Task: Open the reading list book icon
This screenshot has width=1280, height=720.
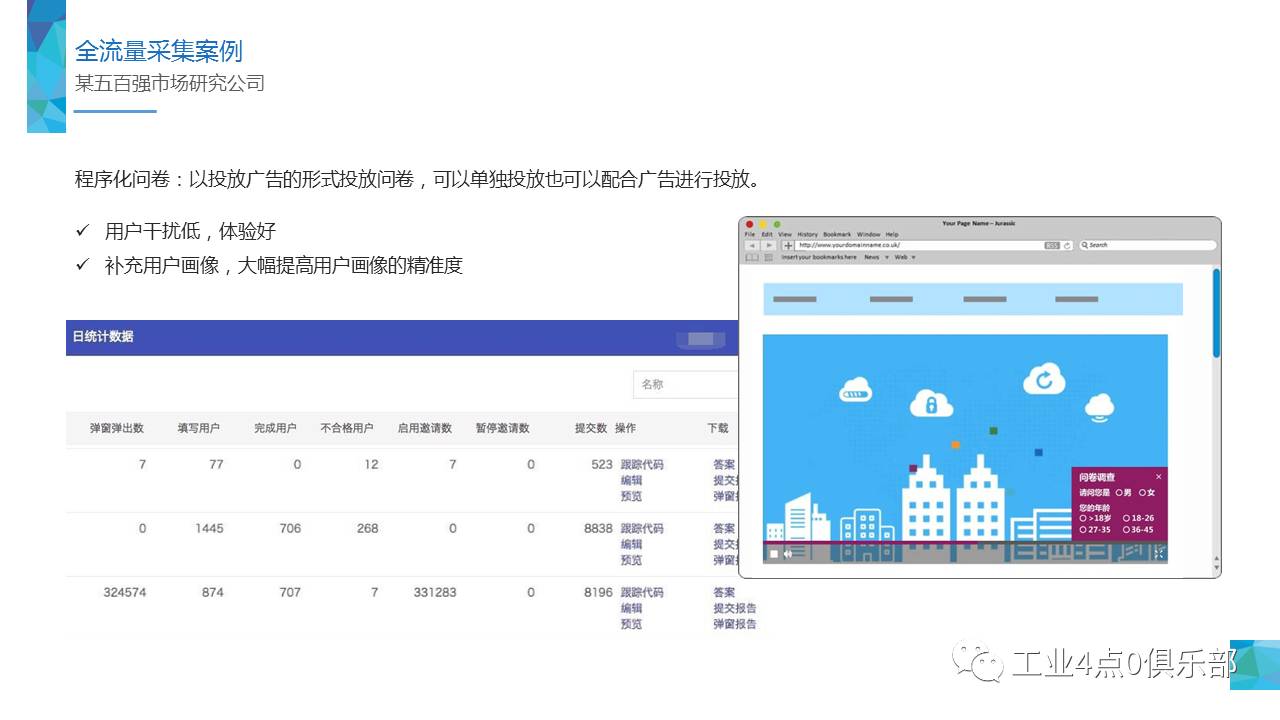Action: coord(752,257)
